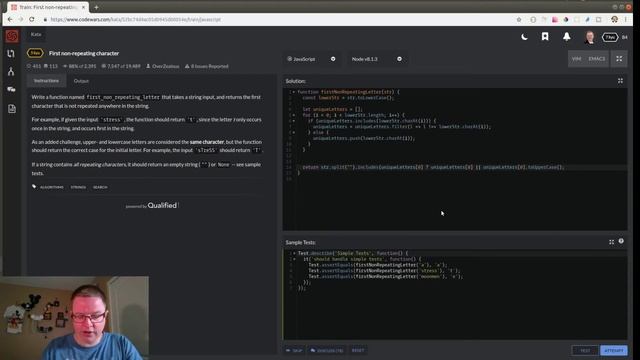Run the TEST button
The image size is (640, 360).
pyautogui.click(x=585, y=350)
